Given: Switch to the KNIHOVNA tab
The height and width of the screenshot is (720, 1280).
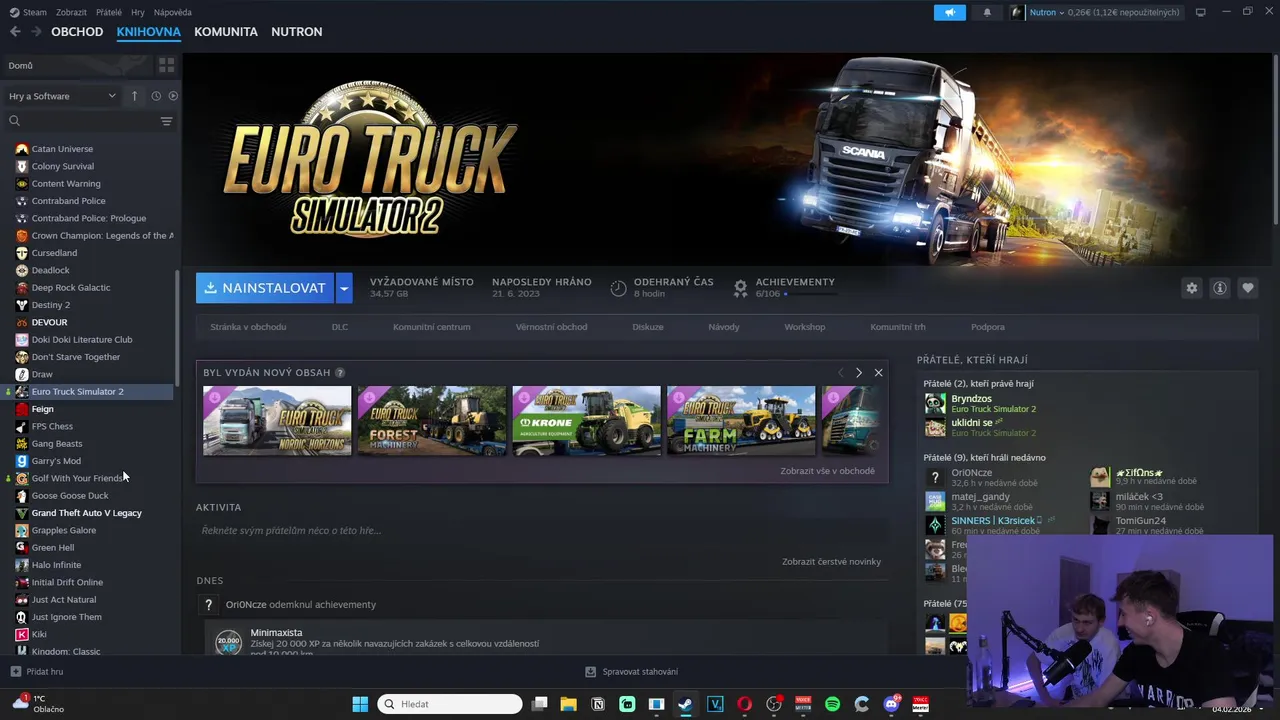Looking at the screenshot, I should (x=148, y=32).
